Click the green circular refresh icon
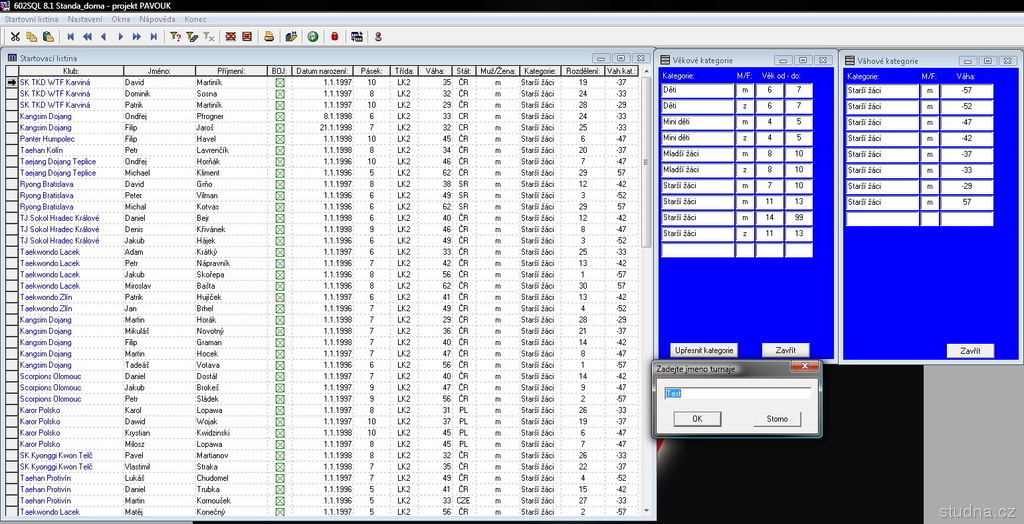The height and width of the screenshot is (524, 1024). click(x=313, y=36)
